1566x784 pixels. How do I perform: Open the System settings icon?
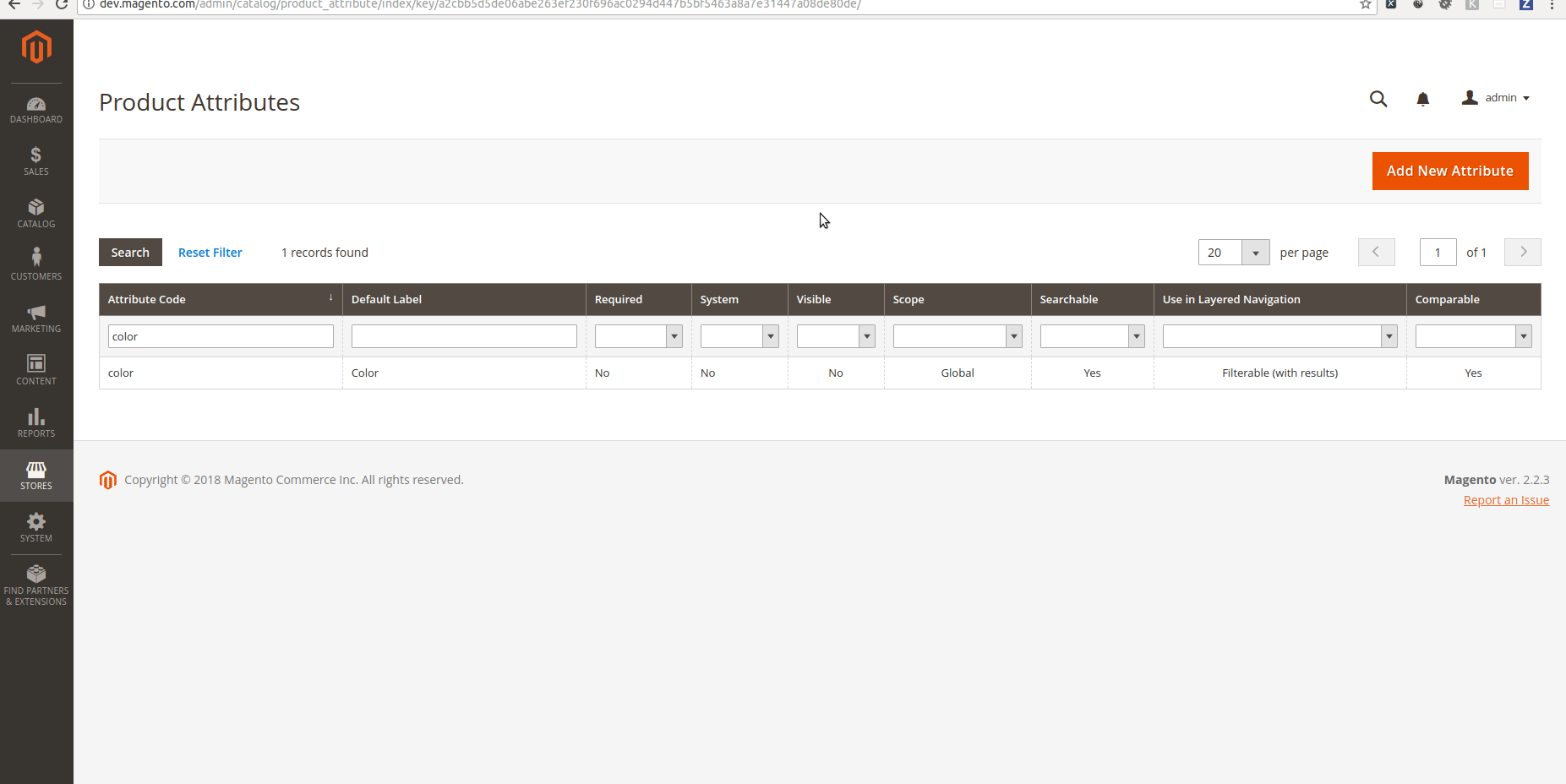pos(35,527)
